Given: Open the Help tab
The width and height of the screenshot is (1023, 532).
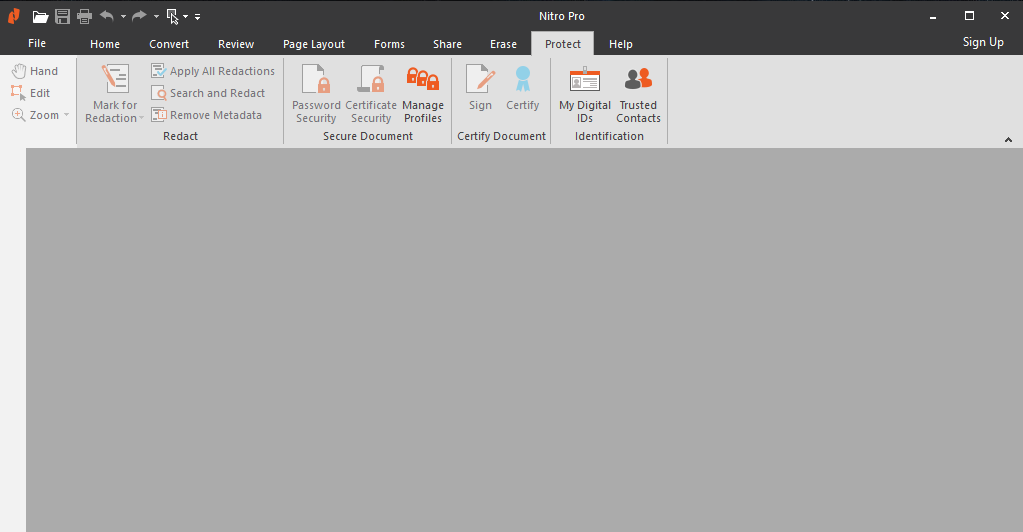Looking at the screenshot, I should coord(621,44).
